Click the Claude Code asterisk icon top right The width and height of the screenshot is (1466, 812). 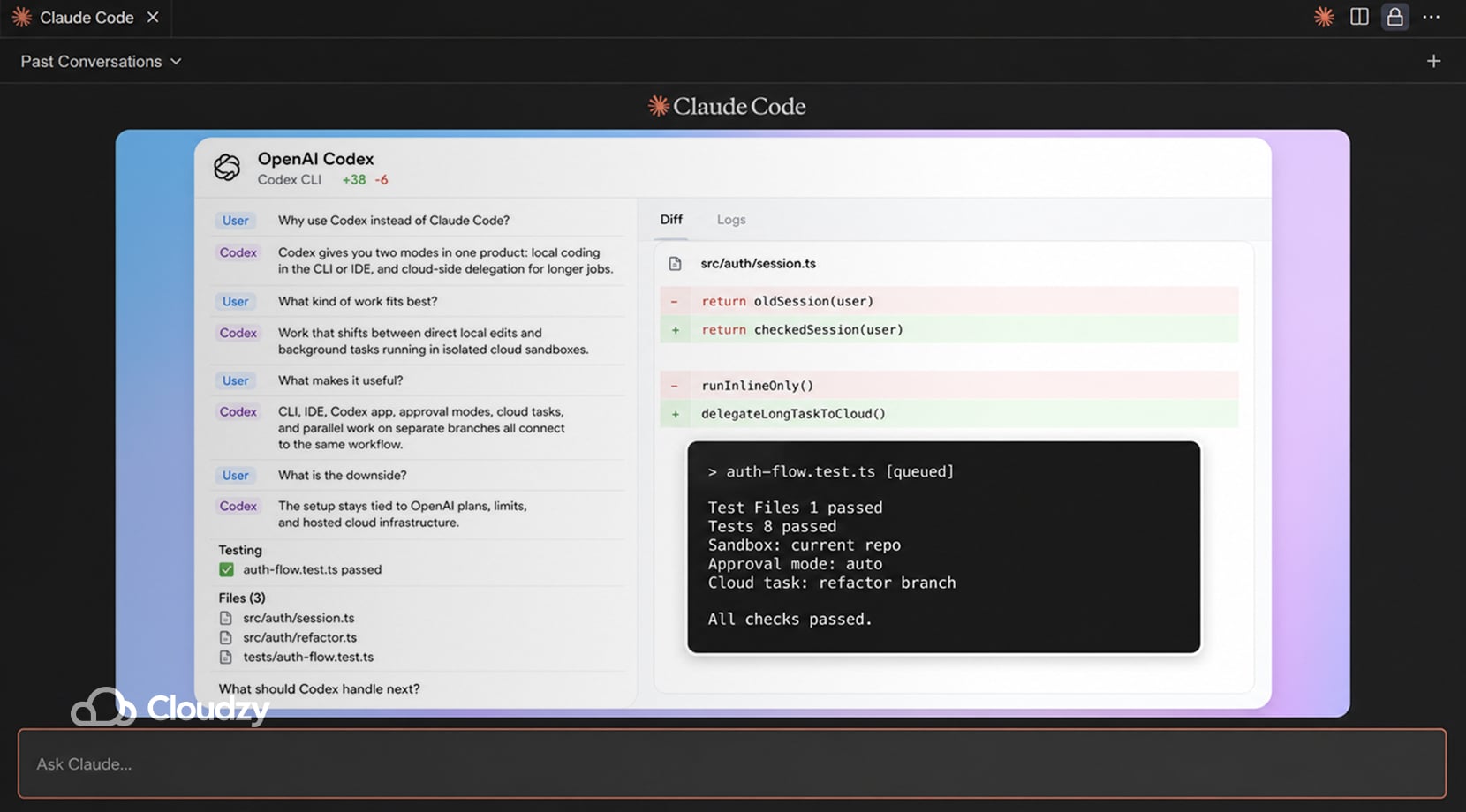[x=1324, y=17]
